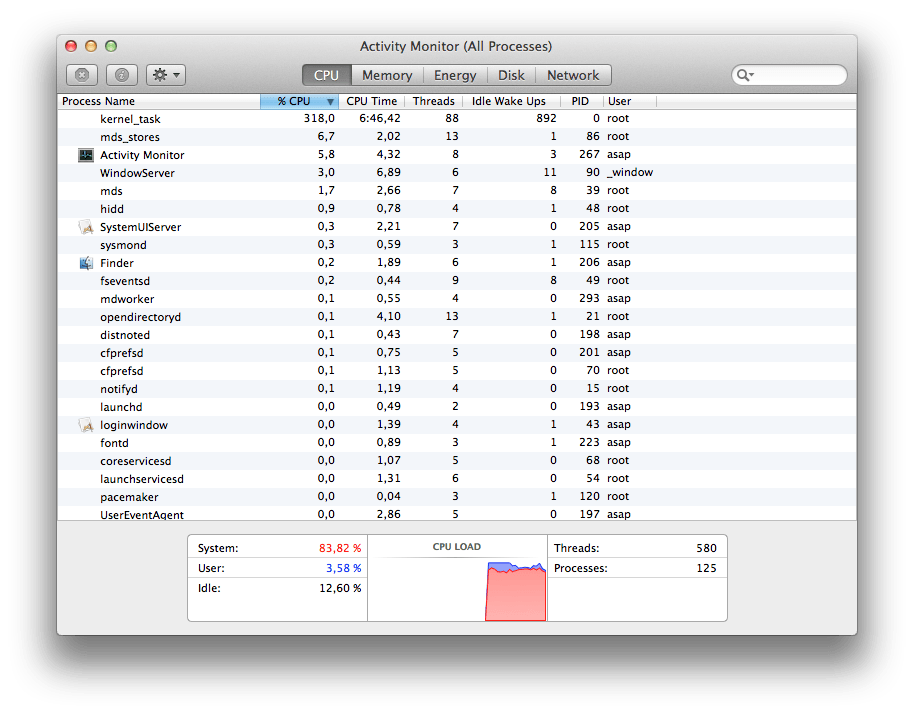Click the loginwindow process icon
The width and height of the screenshot is (914, 714).
click(86, 425)
